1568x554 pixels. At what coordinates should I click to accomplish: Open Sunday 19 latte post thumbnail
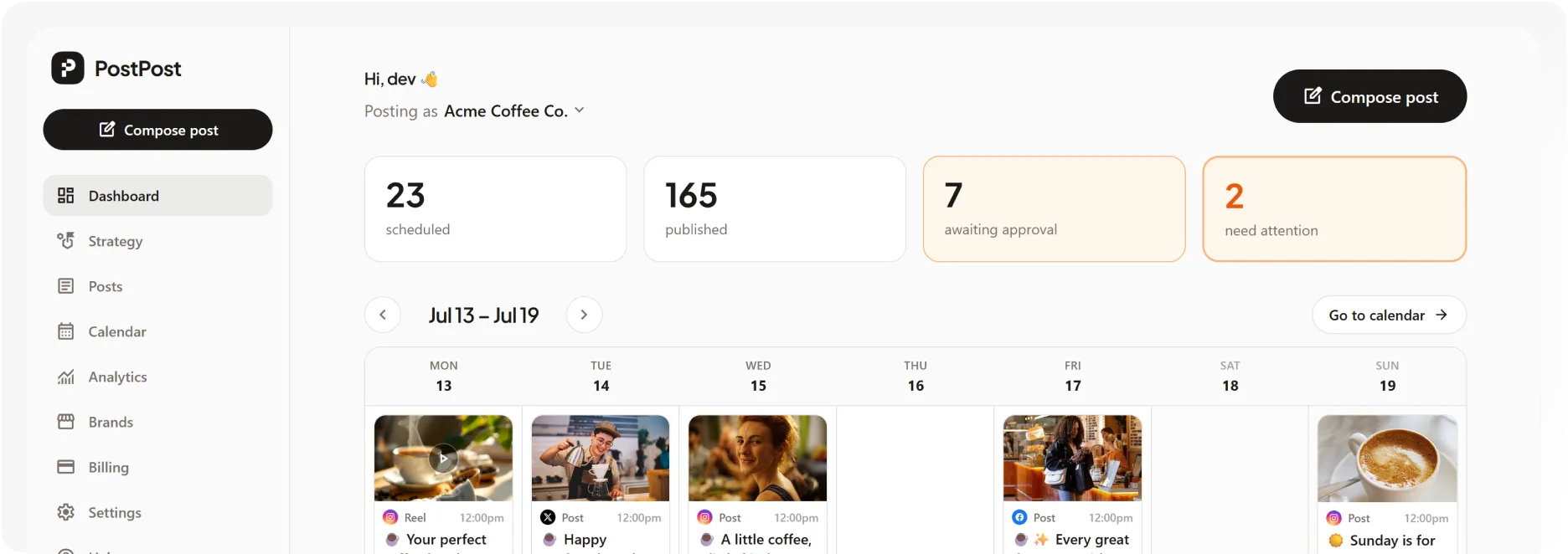[x=1387, y=459]
